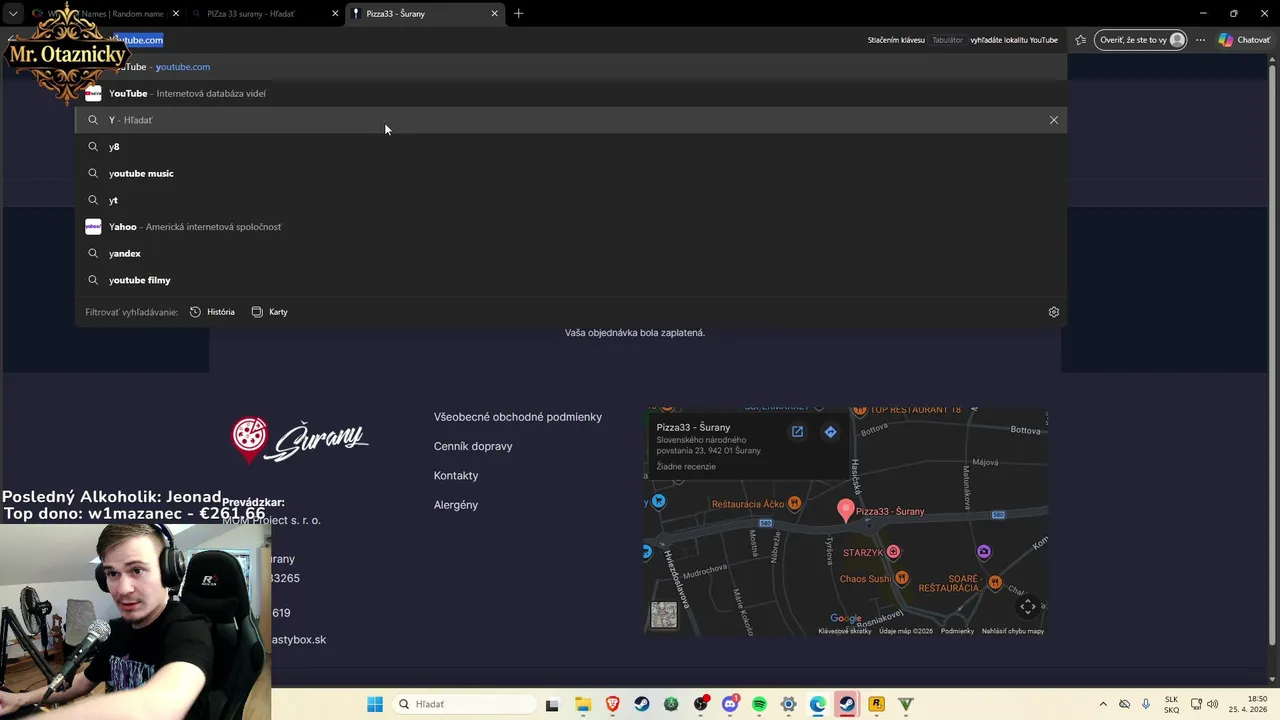Open the Kontakty link
Image resolution: width=1280 pixels, height=720 pixels.
[456, 476]
